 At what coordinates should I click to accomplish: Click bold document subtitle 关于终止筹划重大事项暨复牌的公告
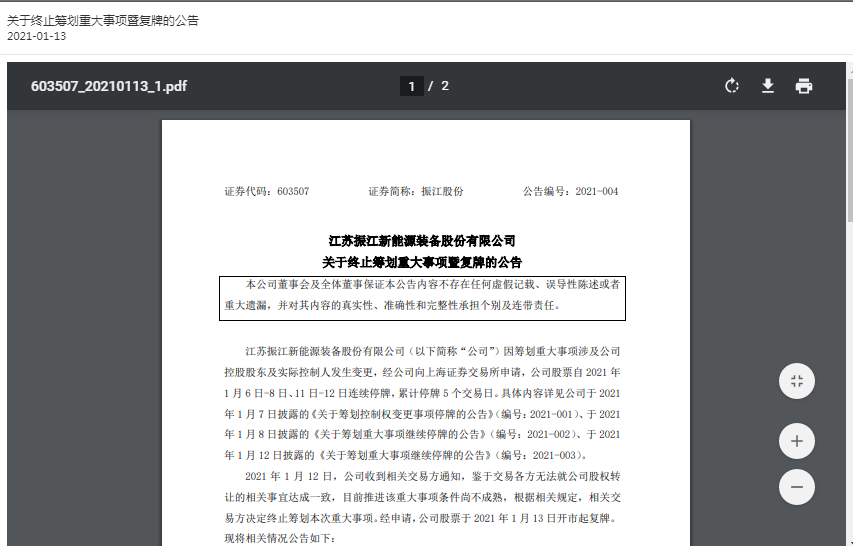click(422, 263)
